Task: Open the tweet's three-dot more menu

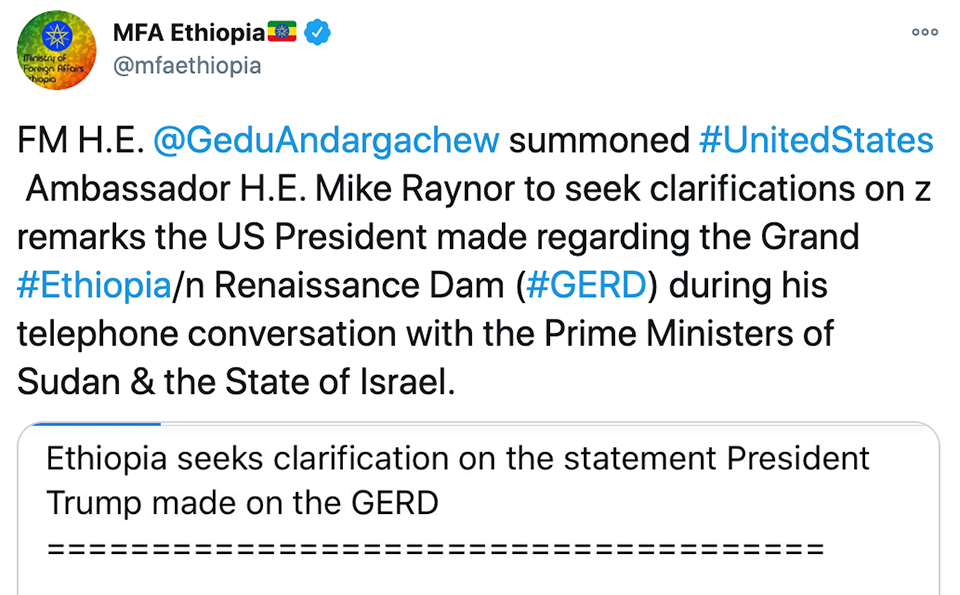Action: [x=924, y=32]
